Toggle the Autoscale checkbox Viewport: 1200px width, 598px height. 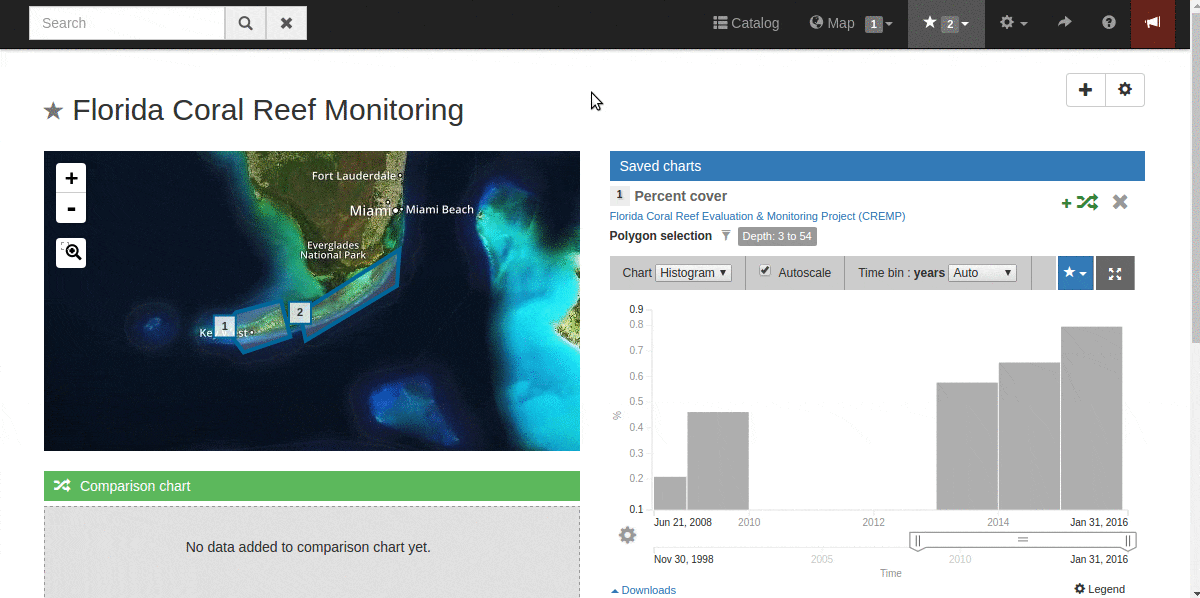tap(765, 271)
